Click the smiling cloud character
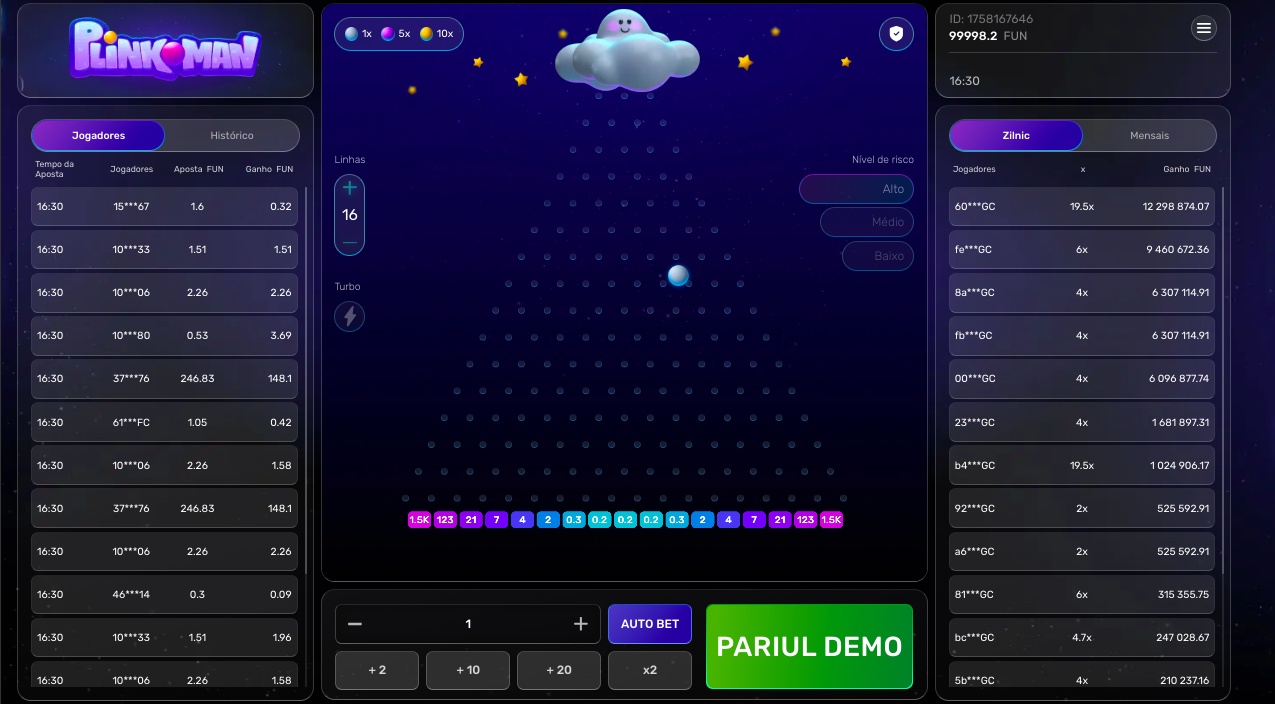 tap(627, 50)
